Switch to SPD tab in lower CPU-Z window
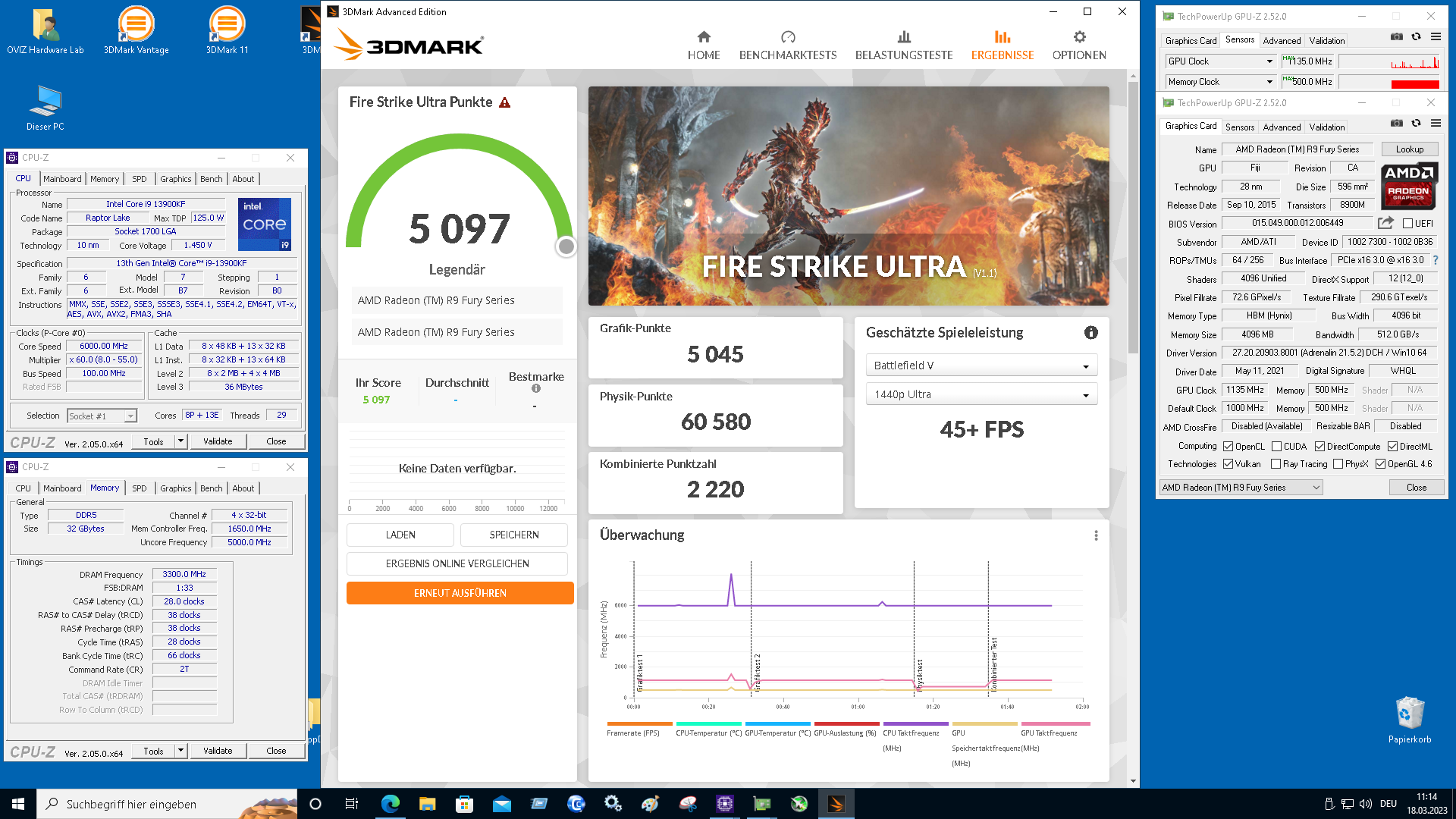 pyautogui.click(x=140, y=488)
